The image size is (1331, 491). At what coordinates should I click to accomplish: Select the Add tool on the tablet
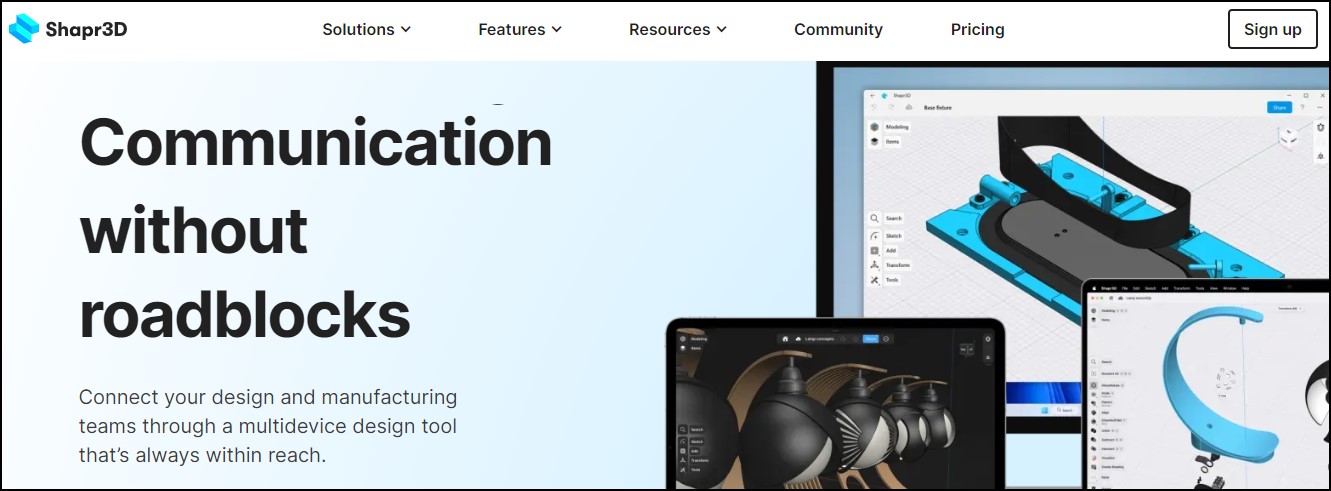pyautogui.click(x=683, y=451)
